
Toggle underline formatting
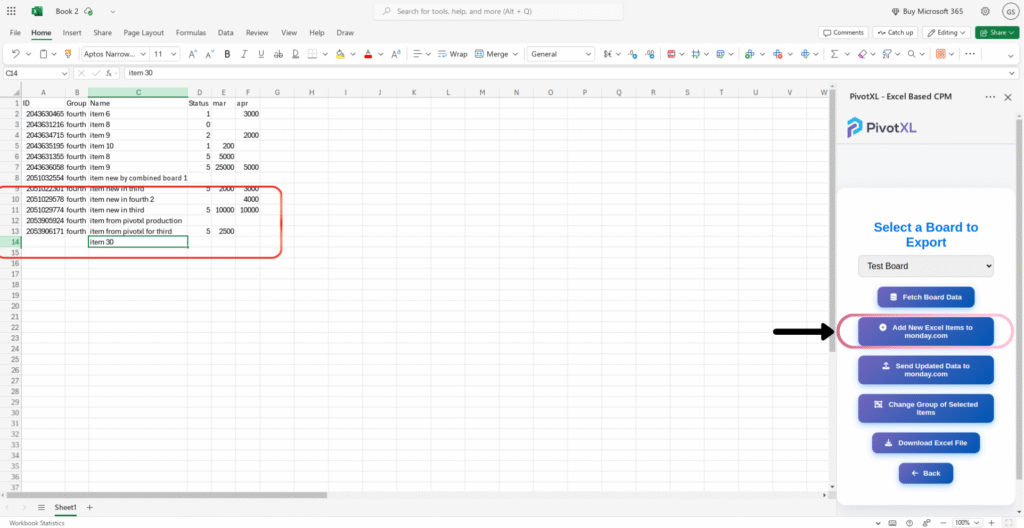coord(261,54)
